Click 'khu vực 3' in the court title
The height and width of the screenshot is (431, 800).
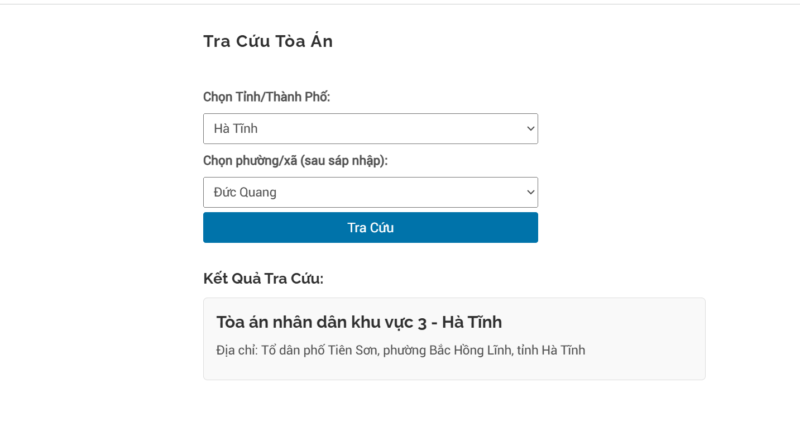pyautogui.click(x=380, y=322)
